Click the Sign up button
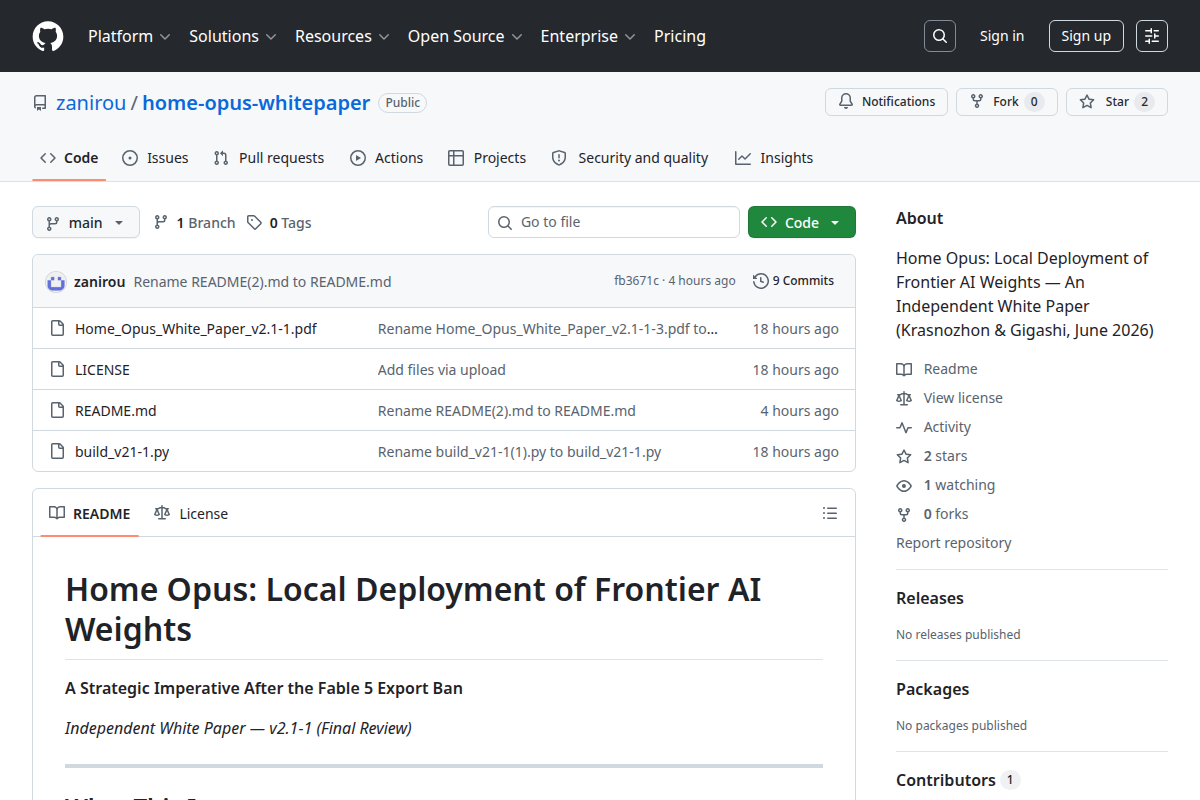The height and width of the screenshot is (800, 1200). click(1086, 36)
